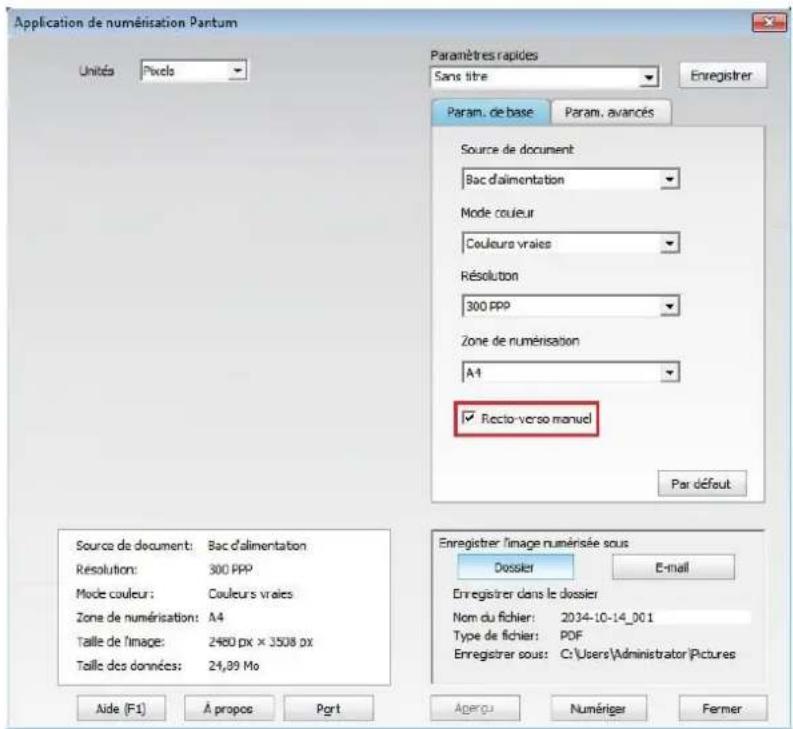Viewport: 793px width, 729px height.
Task: Start scanning with Numériser button
Action: tap(598, 708)
